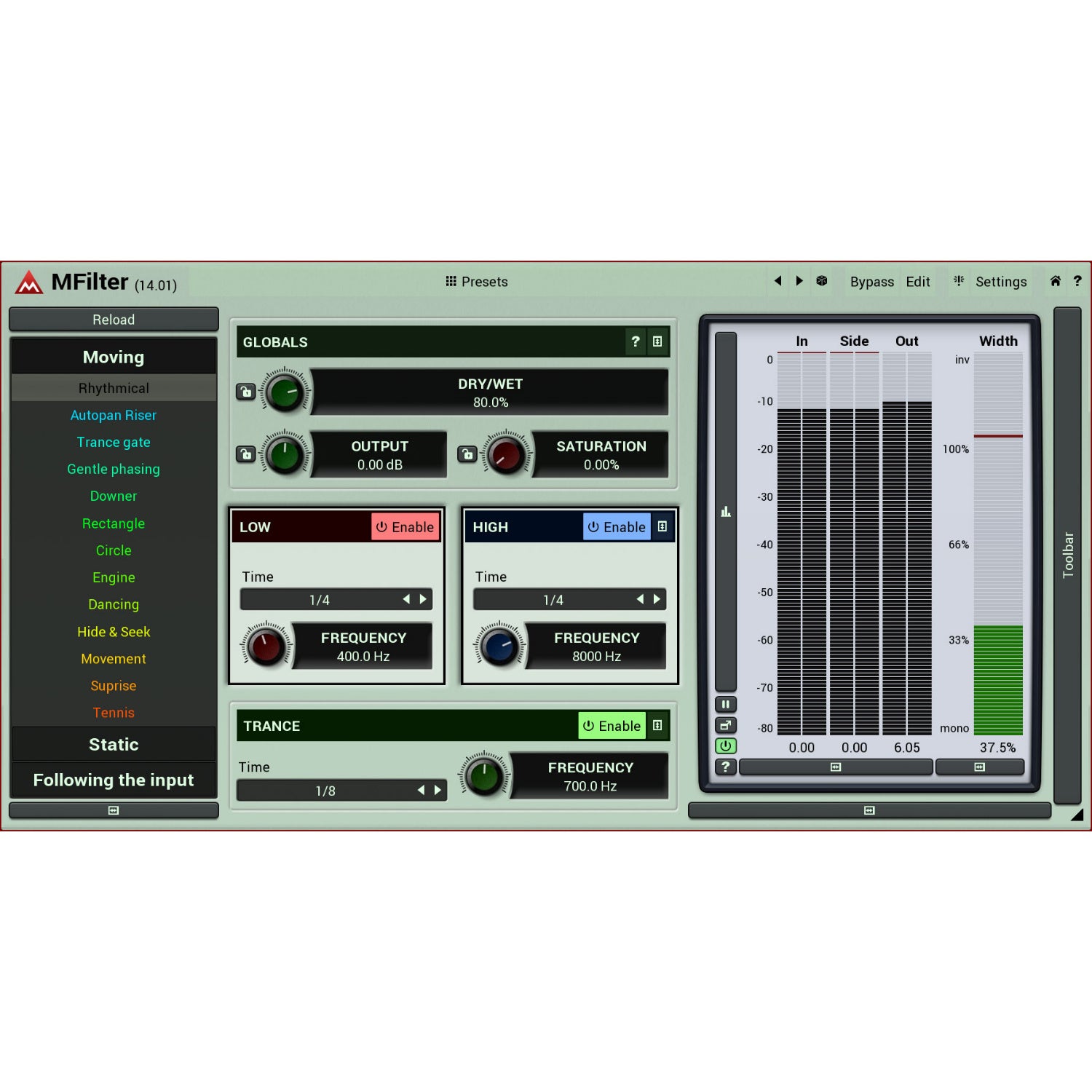
Task: Click the MFilter logo icon
Action: tap(29, 282)
